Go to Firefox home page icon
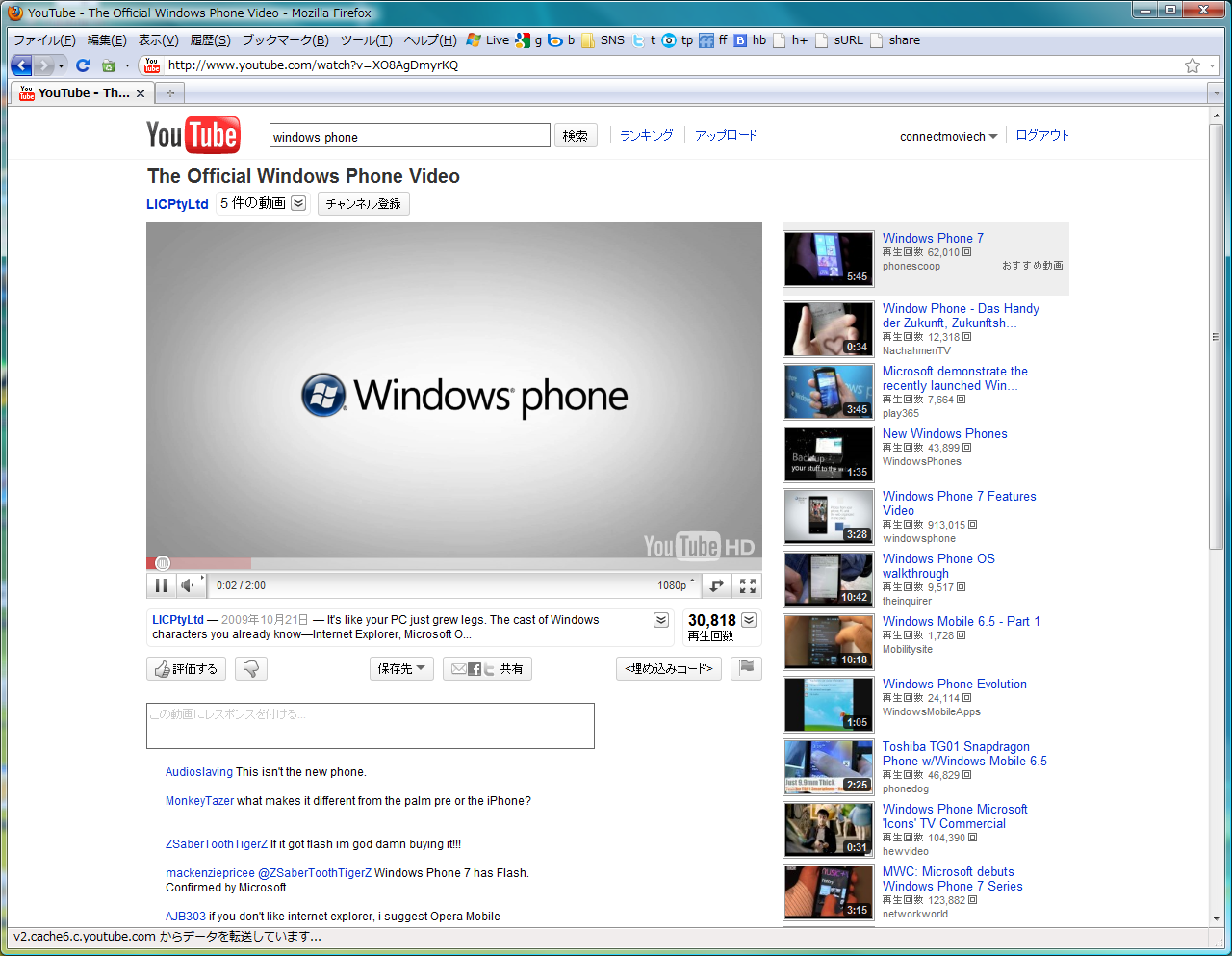 point(108,65)
